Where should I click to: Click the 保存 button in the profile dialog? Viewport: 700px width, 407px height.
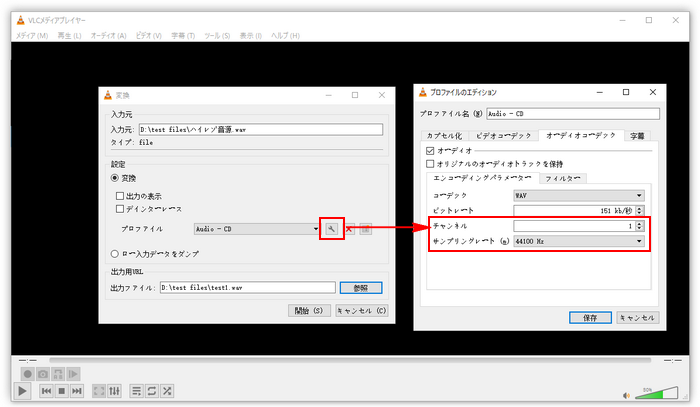(x=589, y=317)
